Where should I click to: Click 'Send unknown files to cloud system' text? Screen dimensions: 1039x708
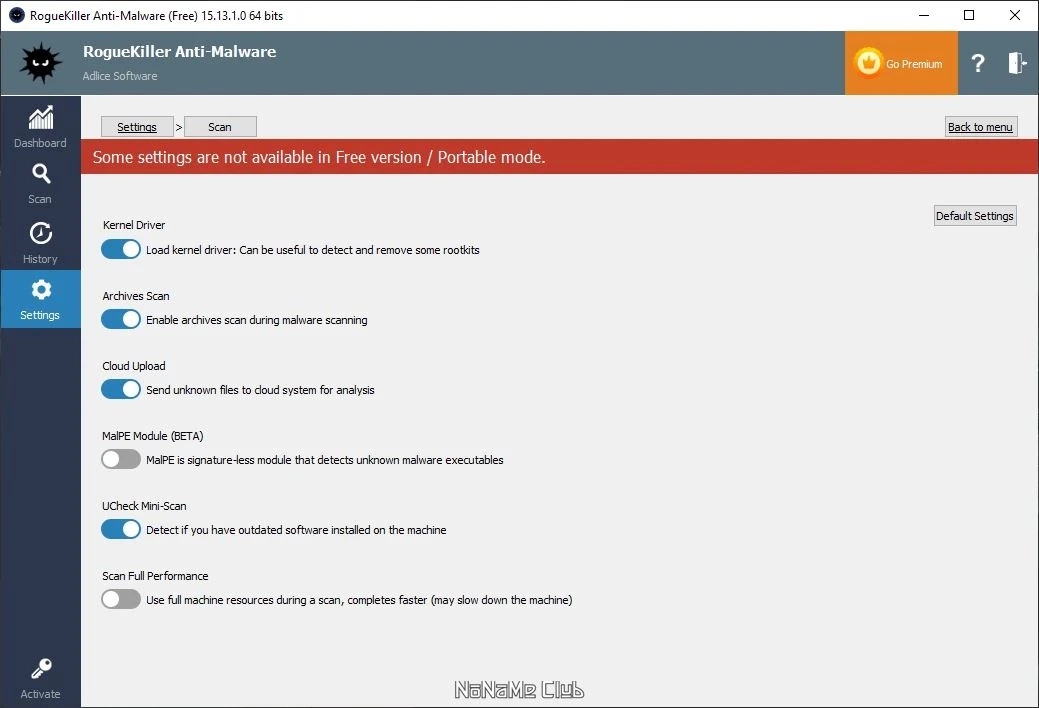pos(260,390)
